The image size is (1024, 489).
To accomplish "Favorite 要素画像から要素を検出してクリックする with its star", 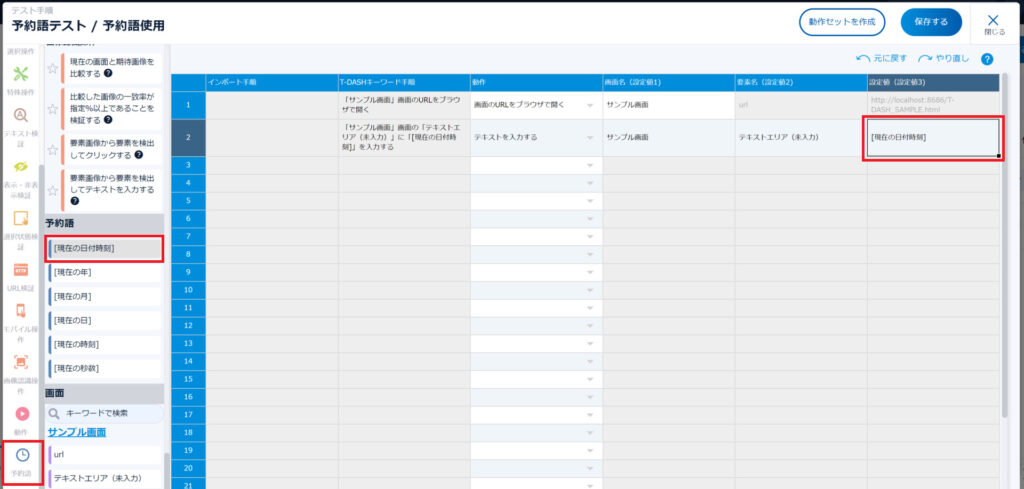I will [x=51, y=148].
